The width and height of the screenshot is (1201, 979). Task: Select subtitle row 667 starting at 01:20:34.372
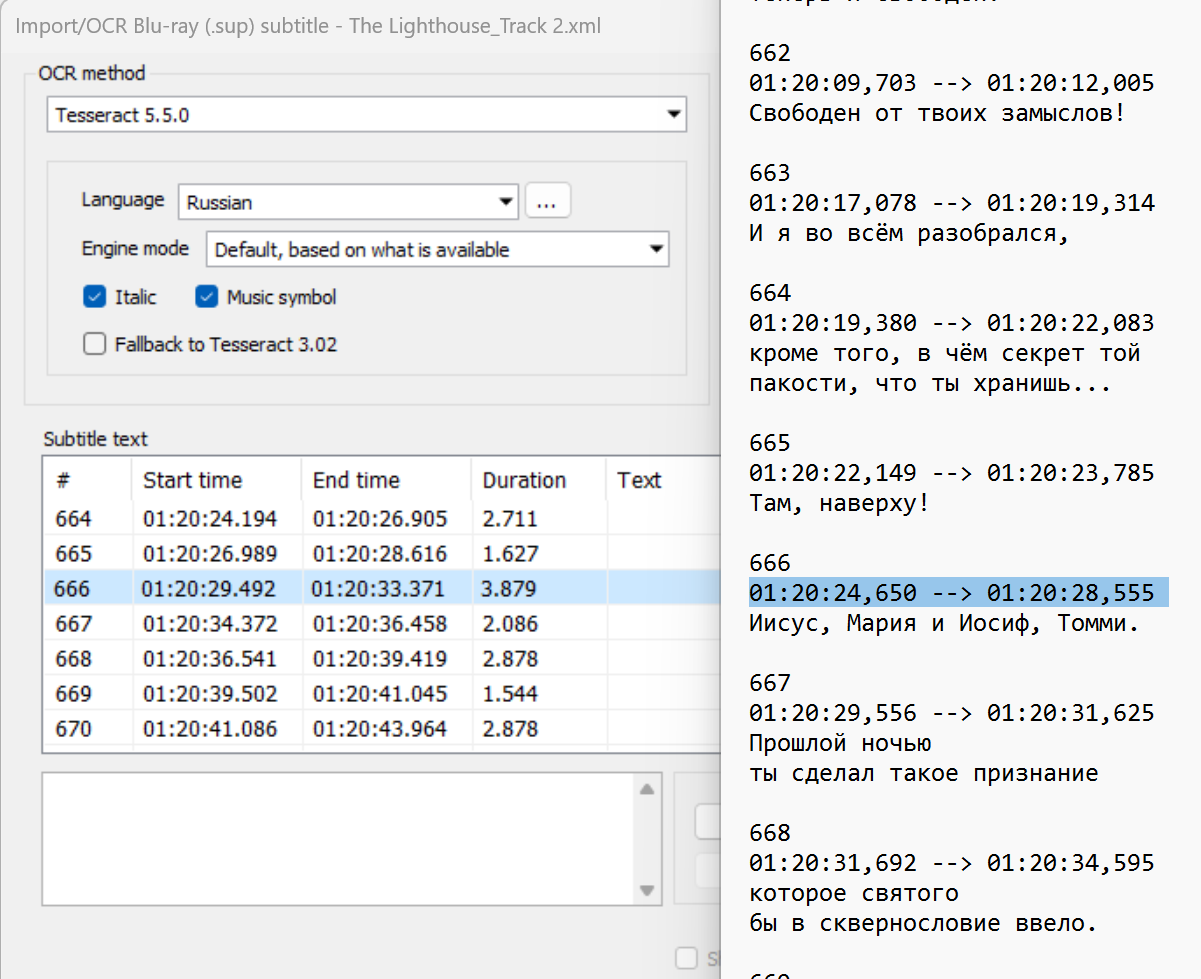pyautogui.click(x=382, y=624)
